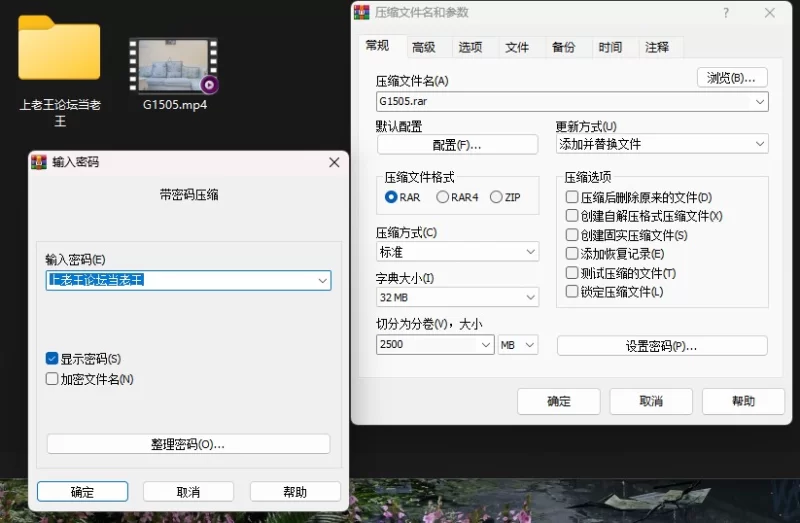Choose the ZIP archive format
Image resolution: width=800 pixels, height=523 pixels.
click(x=496, y=198)
